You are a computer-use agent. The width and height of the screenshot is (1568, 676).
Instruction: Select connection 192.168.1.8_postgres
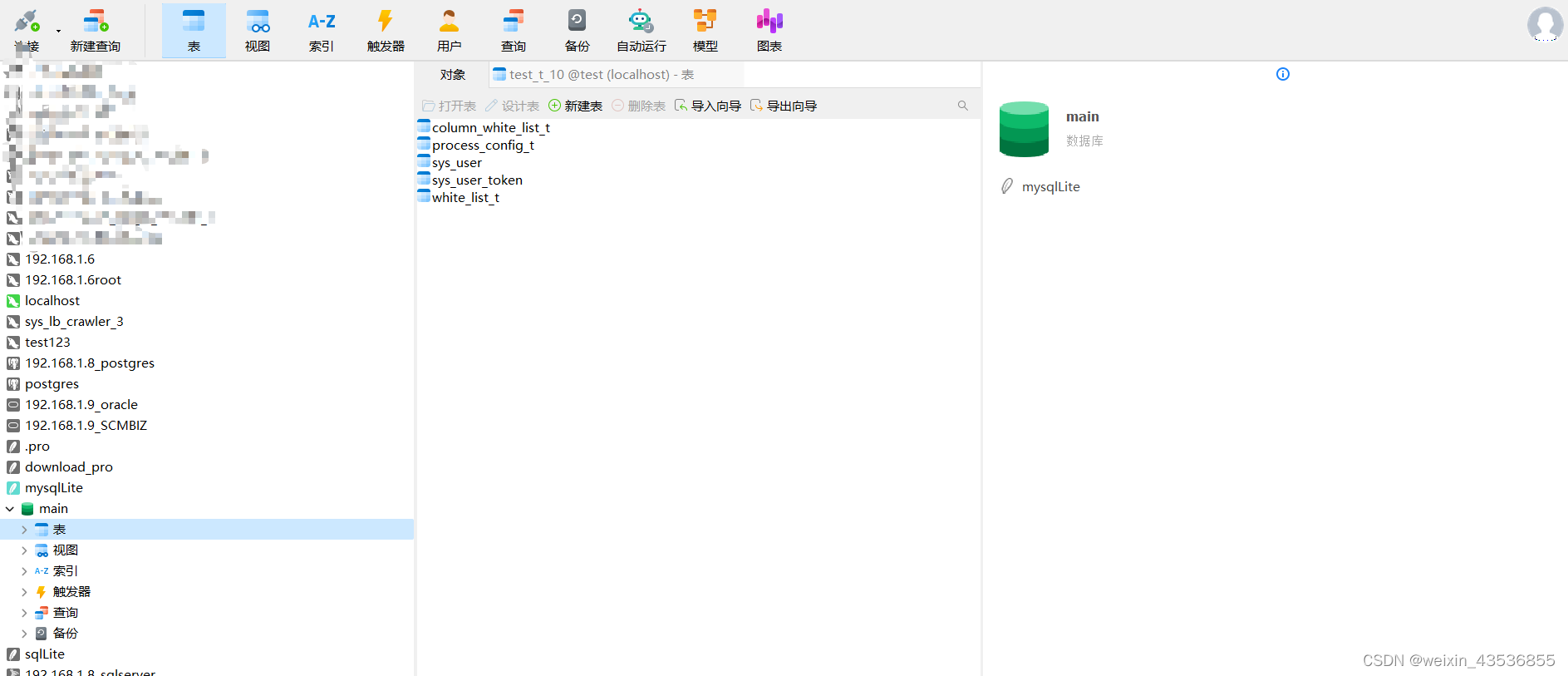(x=90, y=363)
